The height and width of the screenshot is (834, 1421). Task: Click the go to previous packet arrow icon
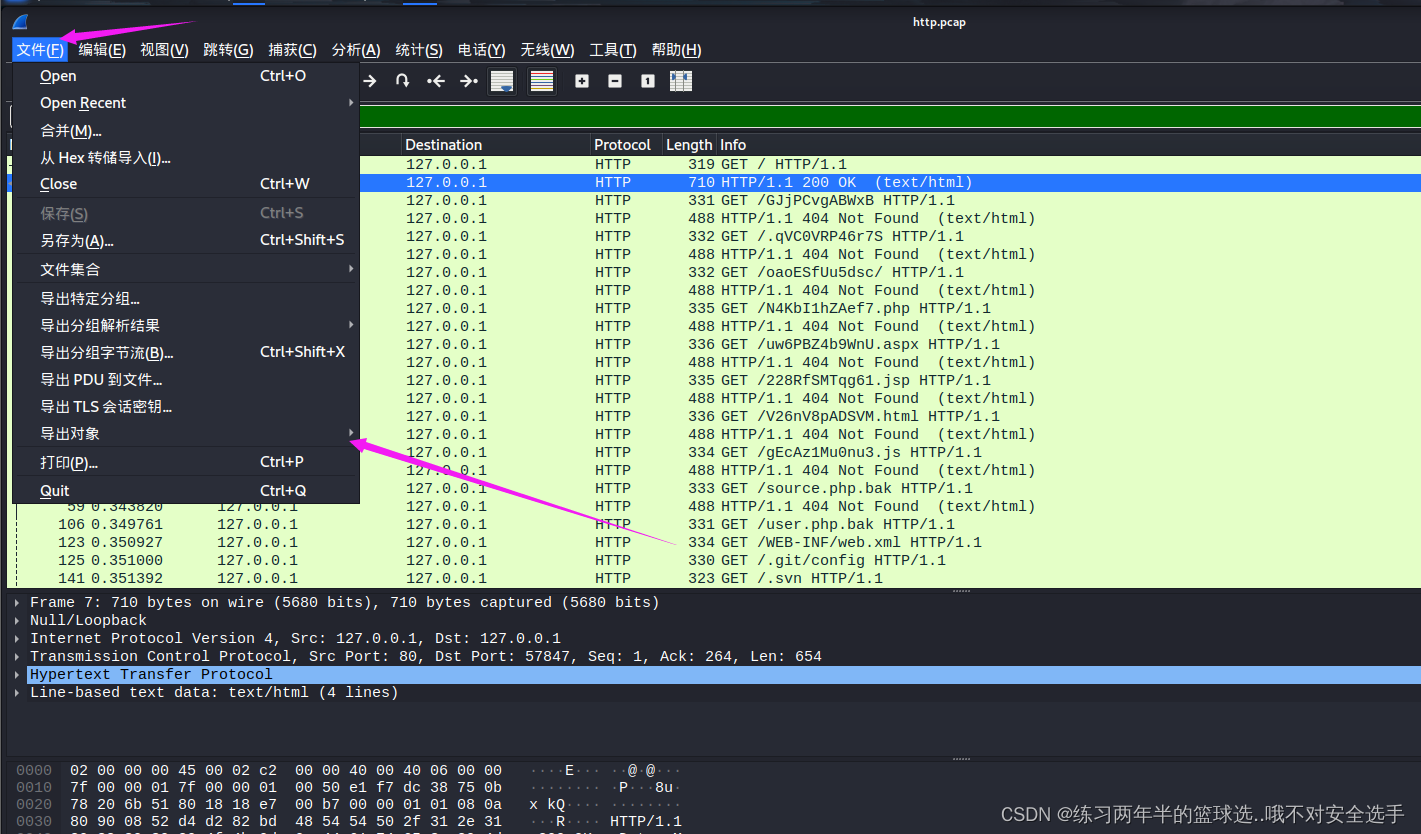(436, 81)
